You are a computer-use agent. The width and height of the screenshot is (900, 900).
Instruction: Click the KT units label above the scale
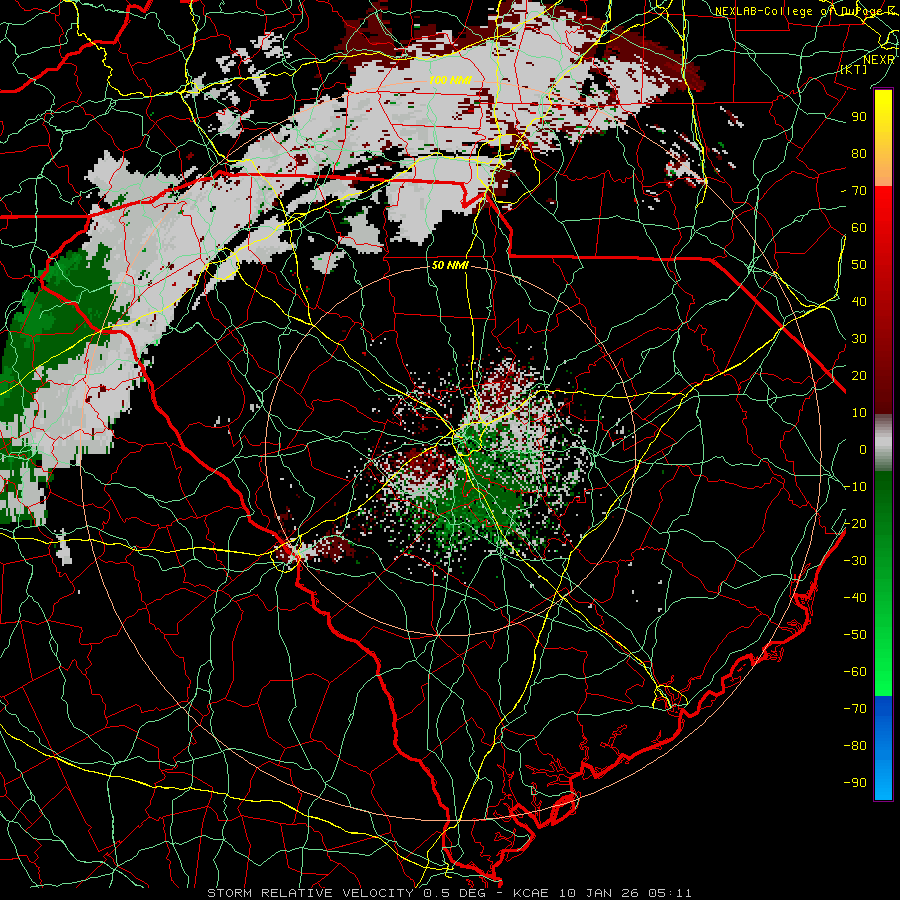(x=854, y=69)
